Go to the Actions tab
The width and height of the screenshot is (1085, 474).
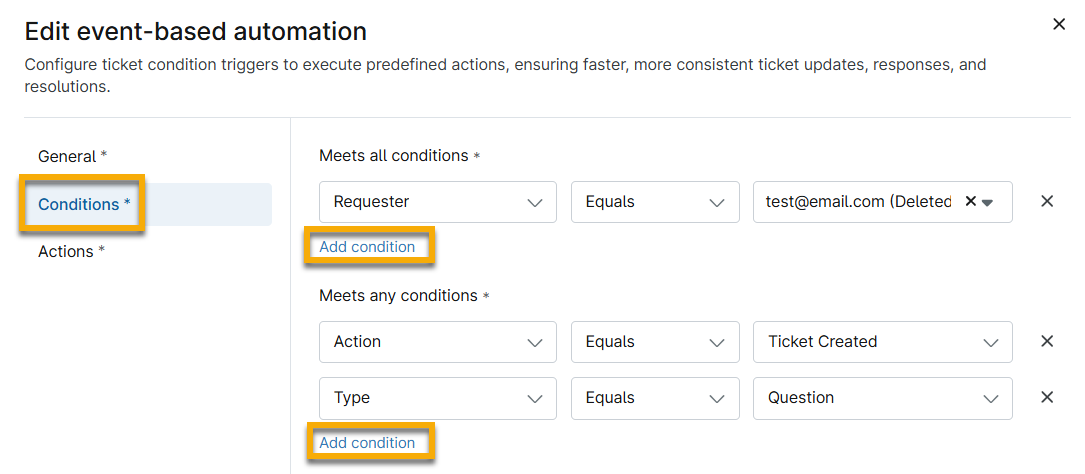pos(72,251)
